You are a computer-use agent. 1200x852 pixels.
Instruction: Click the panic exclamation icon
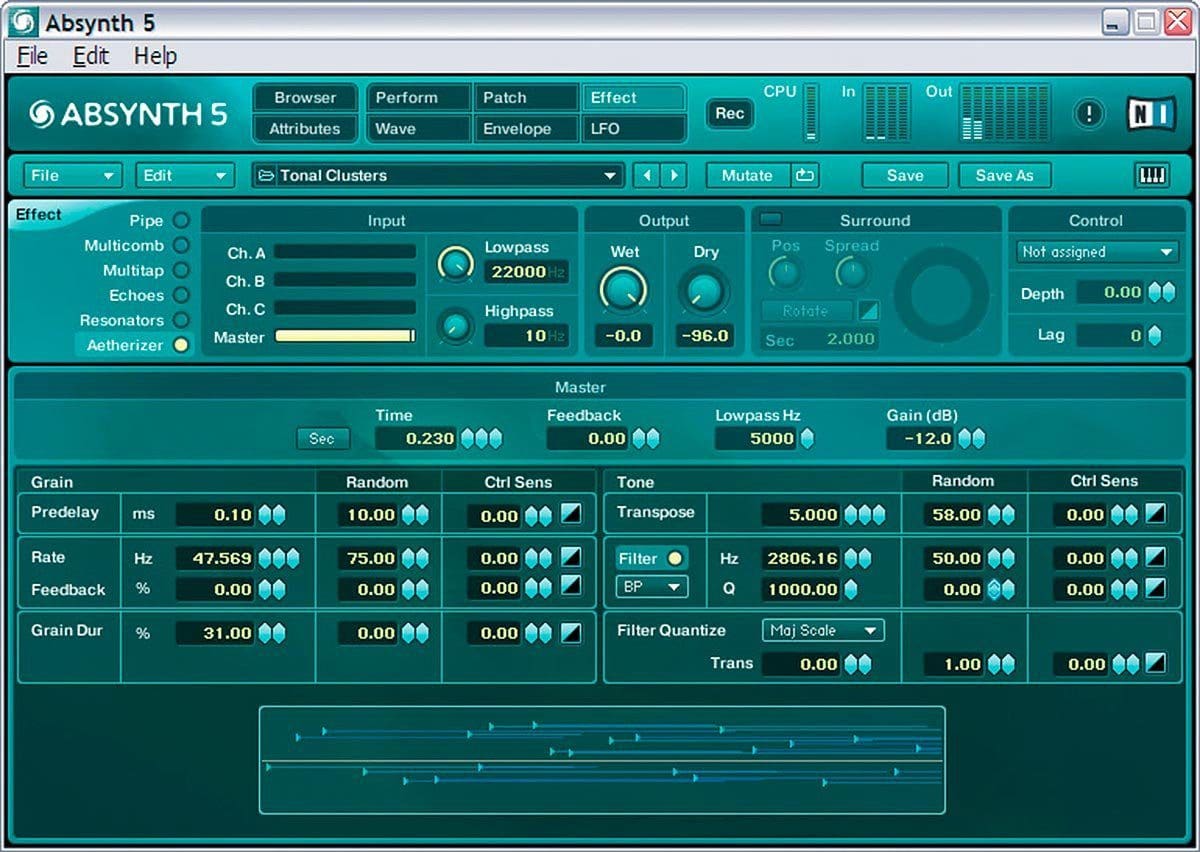tap(1087, 114)
